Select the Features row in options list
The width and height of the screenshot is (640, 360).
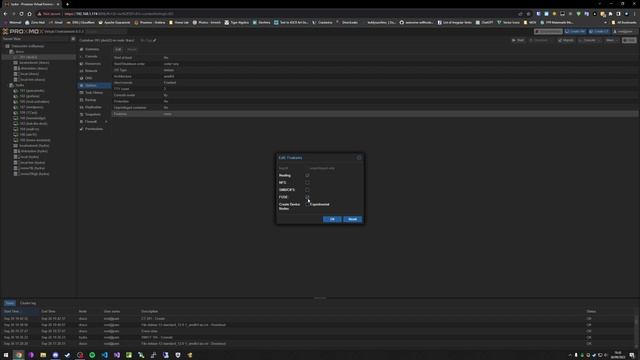375,114
